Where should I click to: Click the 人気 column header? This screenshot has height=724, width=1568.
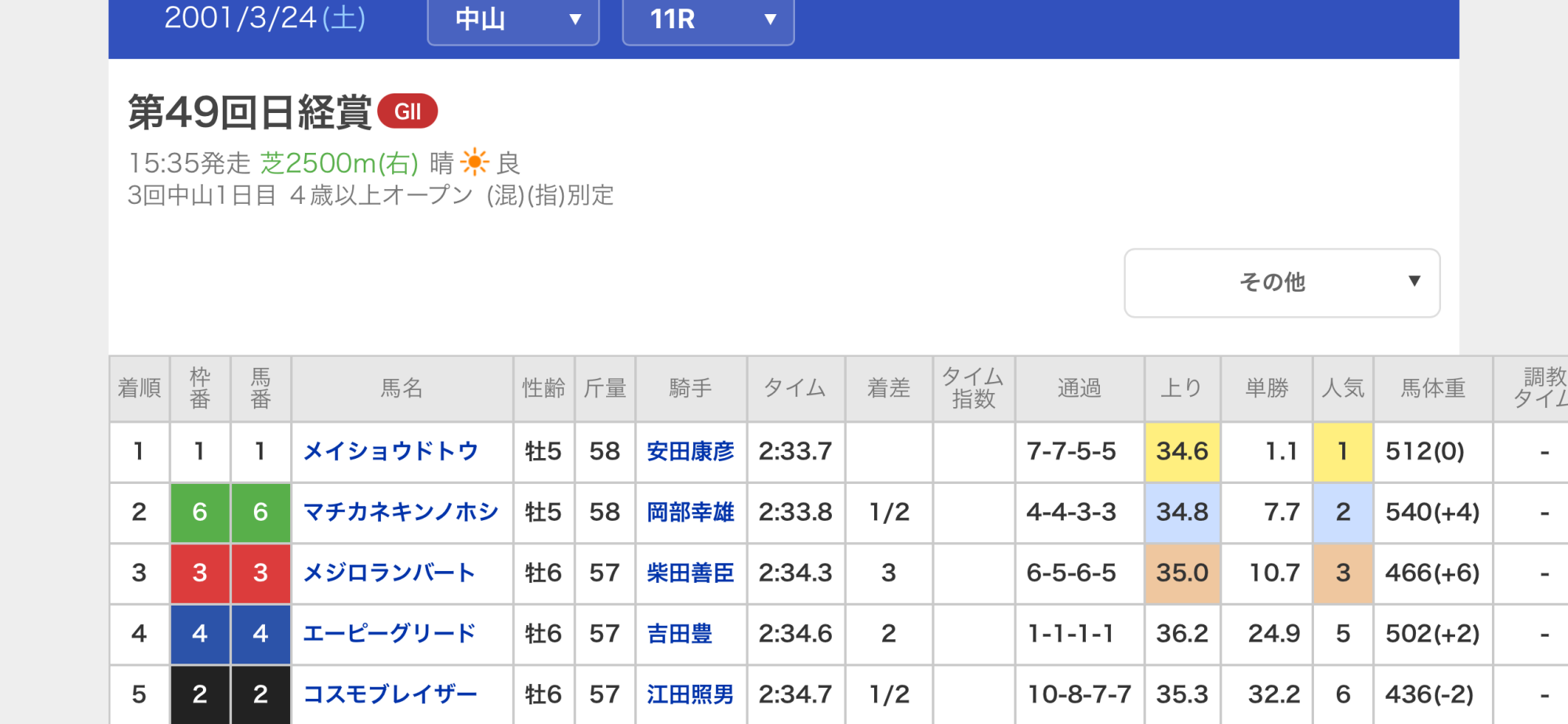coord(1342,388)
